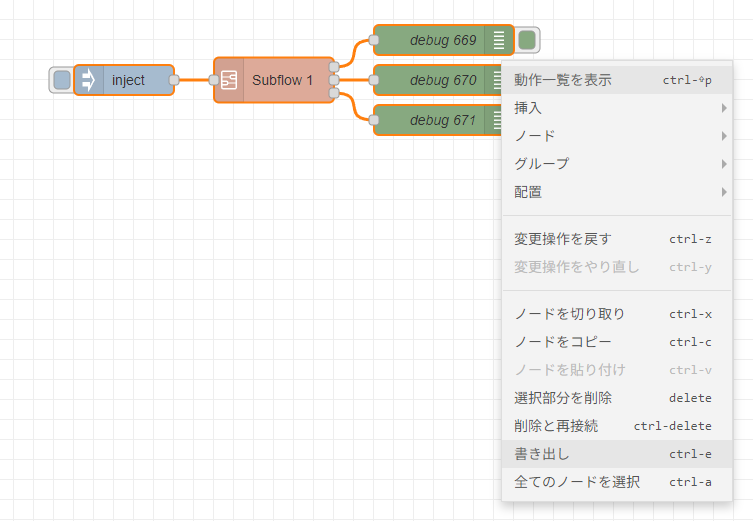Click the top output port of Subflow 1
The image size is (753, 521).
[x=334, y=66]
